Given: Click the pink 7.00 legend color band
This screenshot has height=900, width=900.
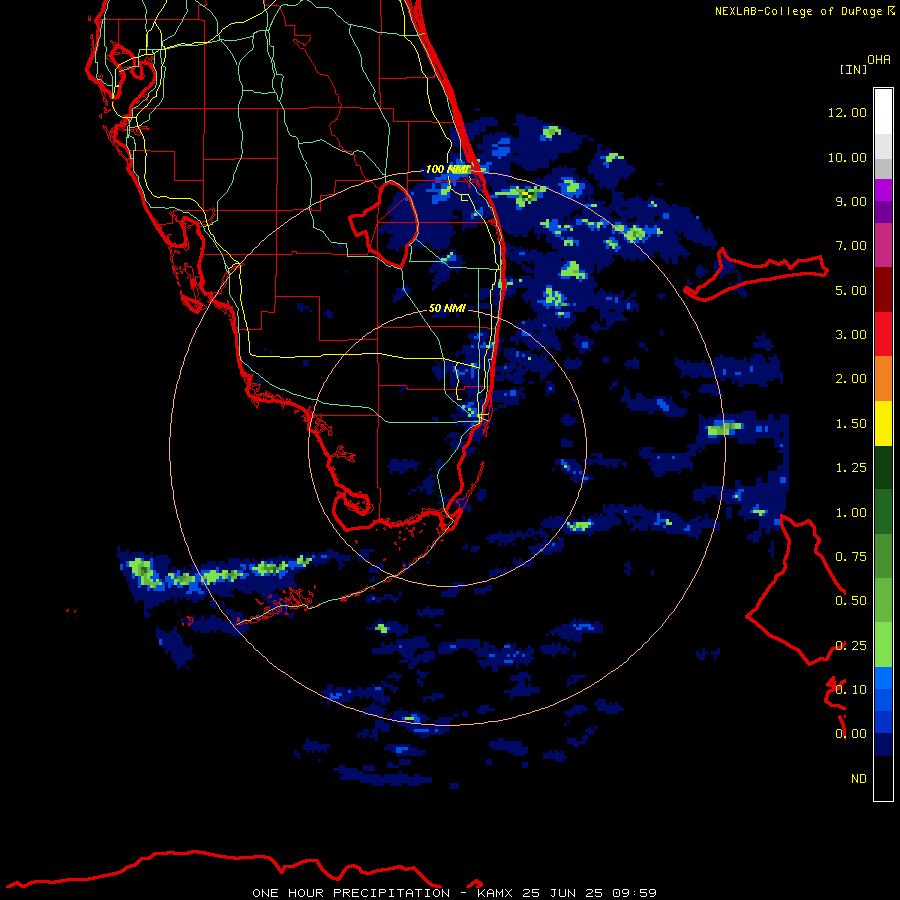Looking at the screenshot, I should point(883,245).
